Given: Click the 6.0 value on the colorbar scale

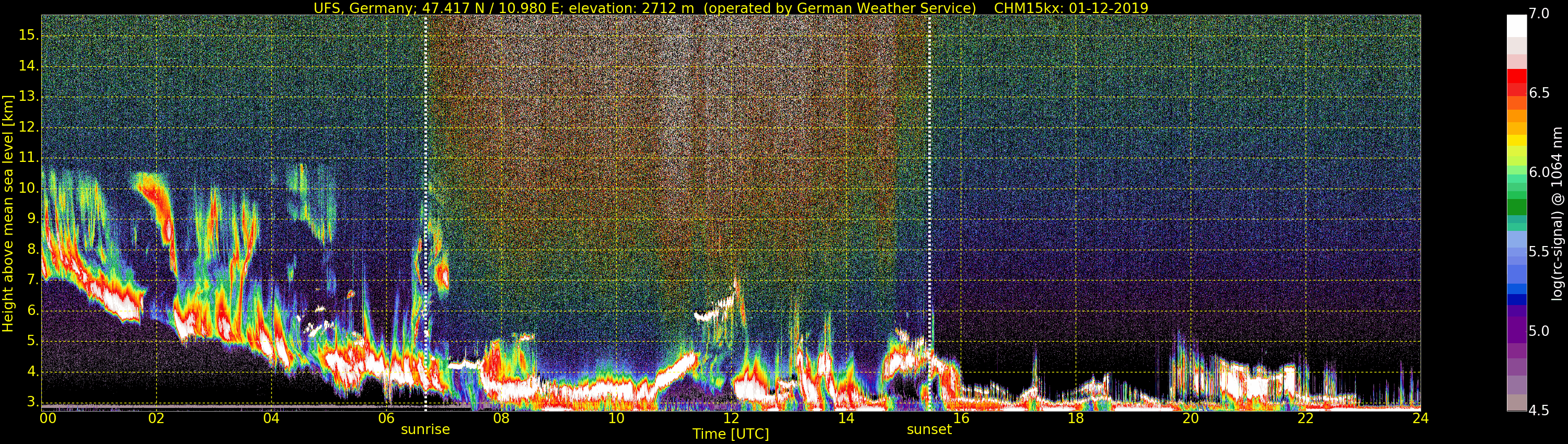Looking at the screenshot, I should [1539, 173].
